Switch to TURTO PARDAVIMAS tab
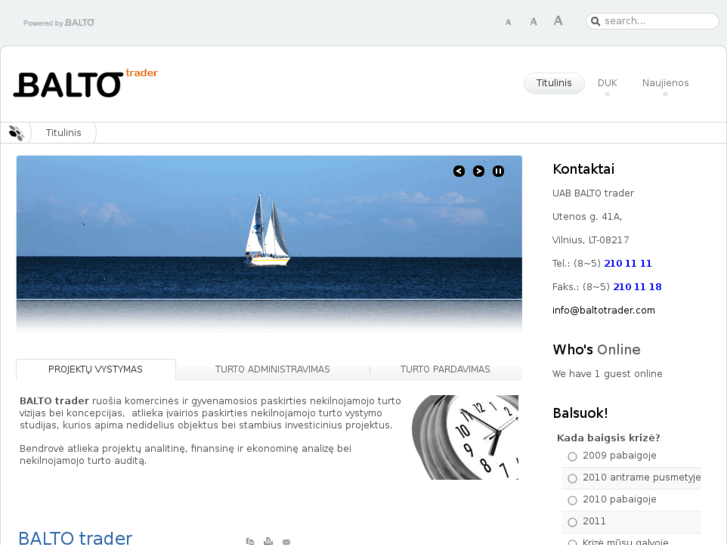This screenshot has width=727, height=545. tap(445, 369)
